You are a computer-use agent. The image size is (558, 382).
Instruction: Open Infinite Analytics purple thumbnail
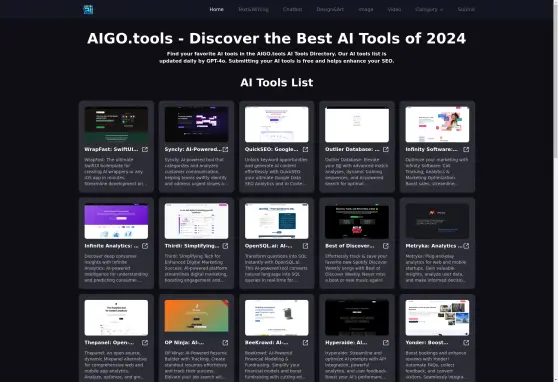(x=116, y=221)
